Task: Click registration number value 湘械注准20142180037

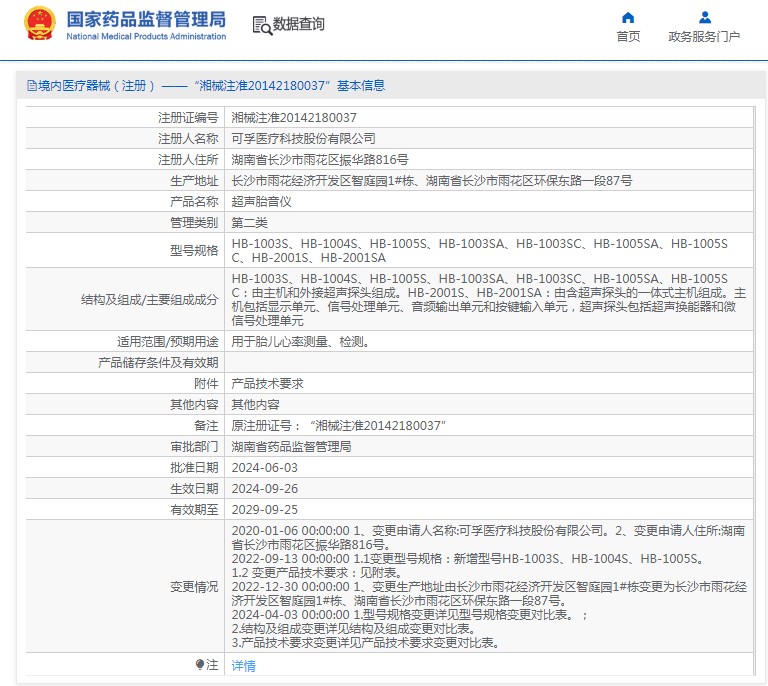Action: coord(294,117)
